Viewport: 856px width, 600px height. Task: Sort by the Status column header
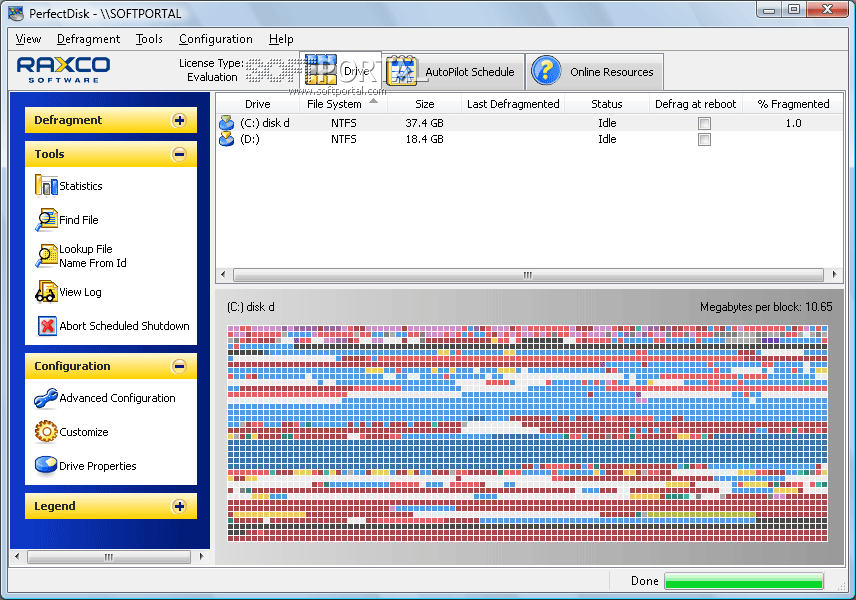[607, 104]
